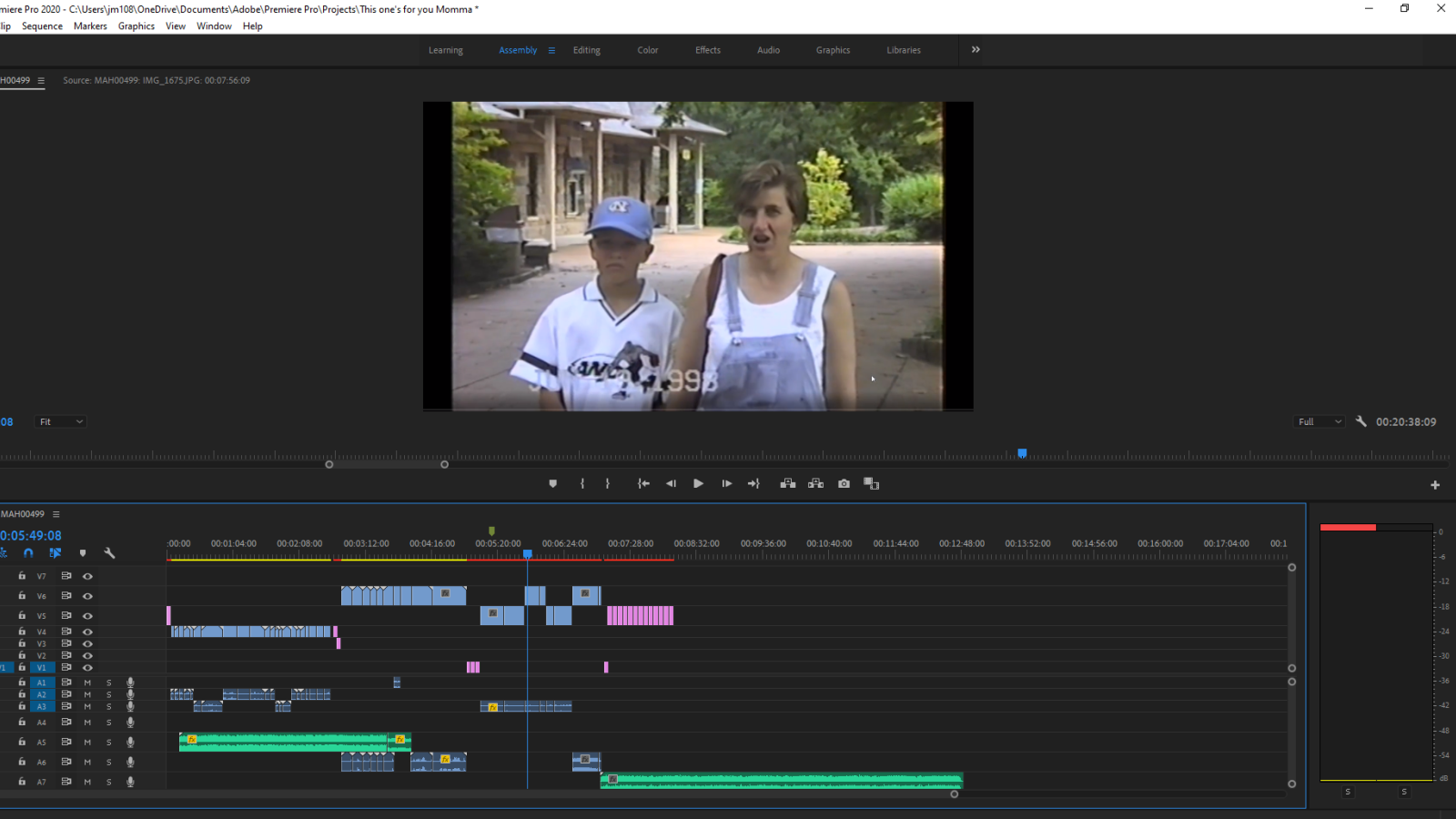
Task: Toggle the lock on track V7
Action: pos(22,576)
